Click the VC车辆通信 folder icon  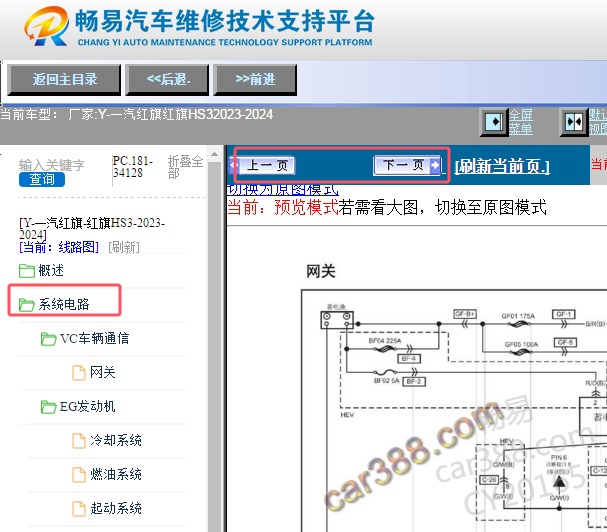(48, 339)
